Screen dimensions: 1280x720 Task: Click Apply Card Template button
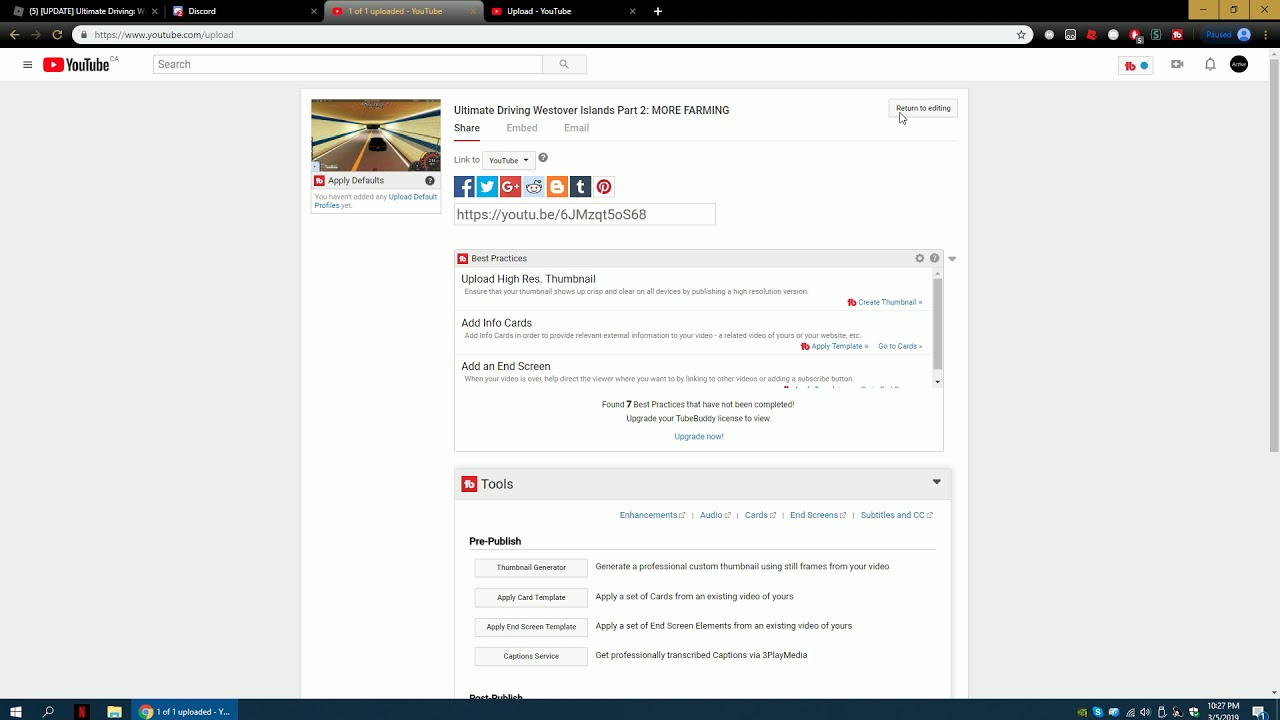[531, 597]
